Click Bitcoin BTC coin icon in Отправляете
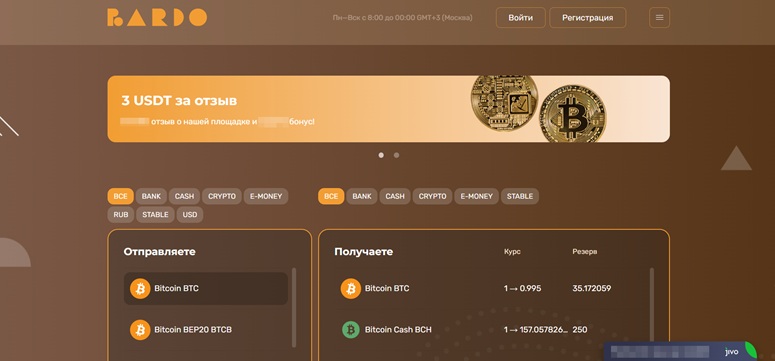775x361 pixels. tap(140, 288)
